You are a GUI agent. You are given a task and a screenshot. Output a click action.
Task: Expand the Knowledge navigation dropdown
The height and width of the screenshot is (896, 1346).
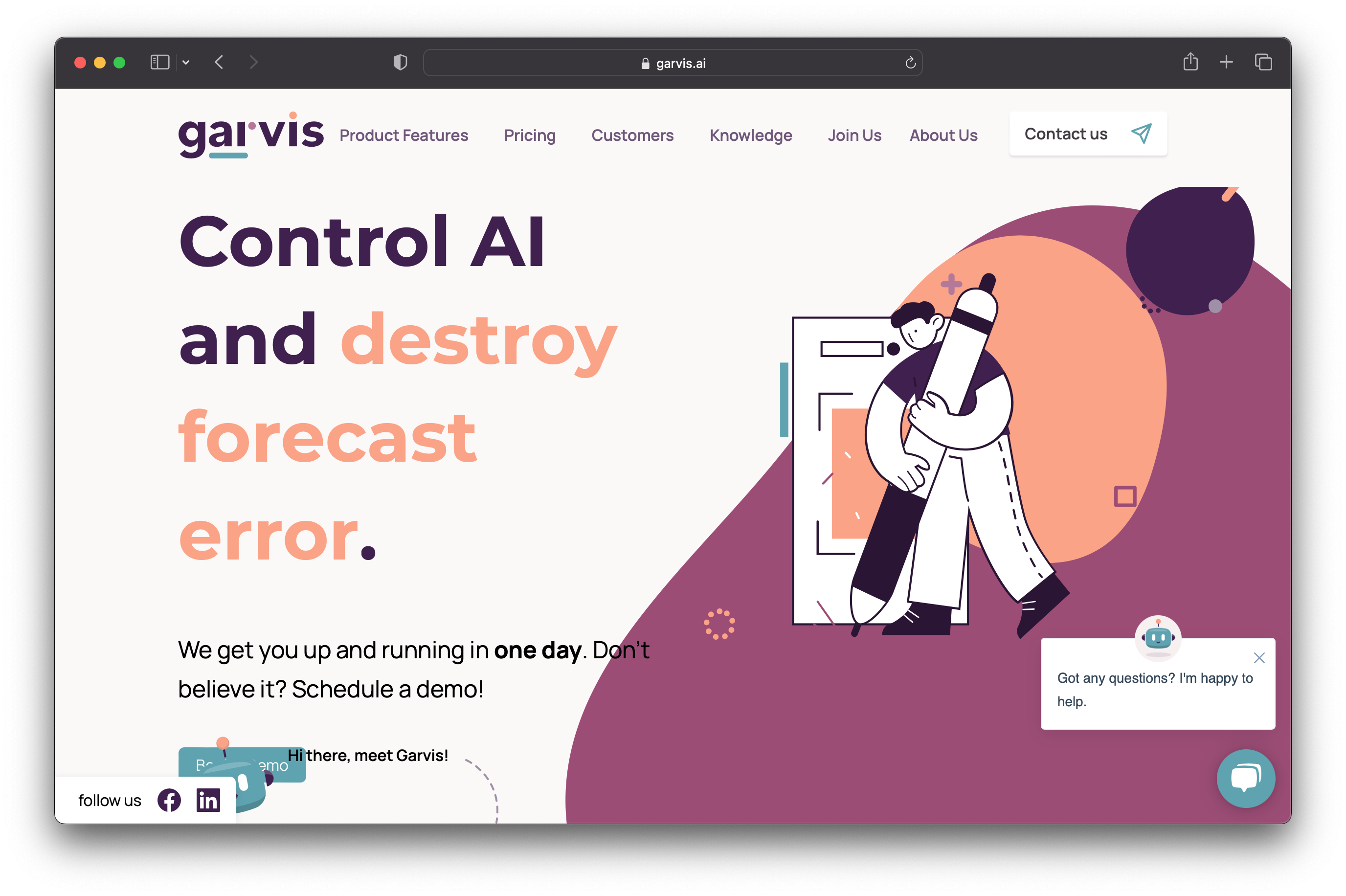(x=750, y=135)
